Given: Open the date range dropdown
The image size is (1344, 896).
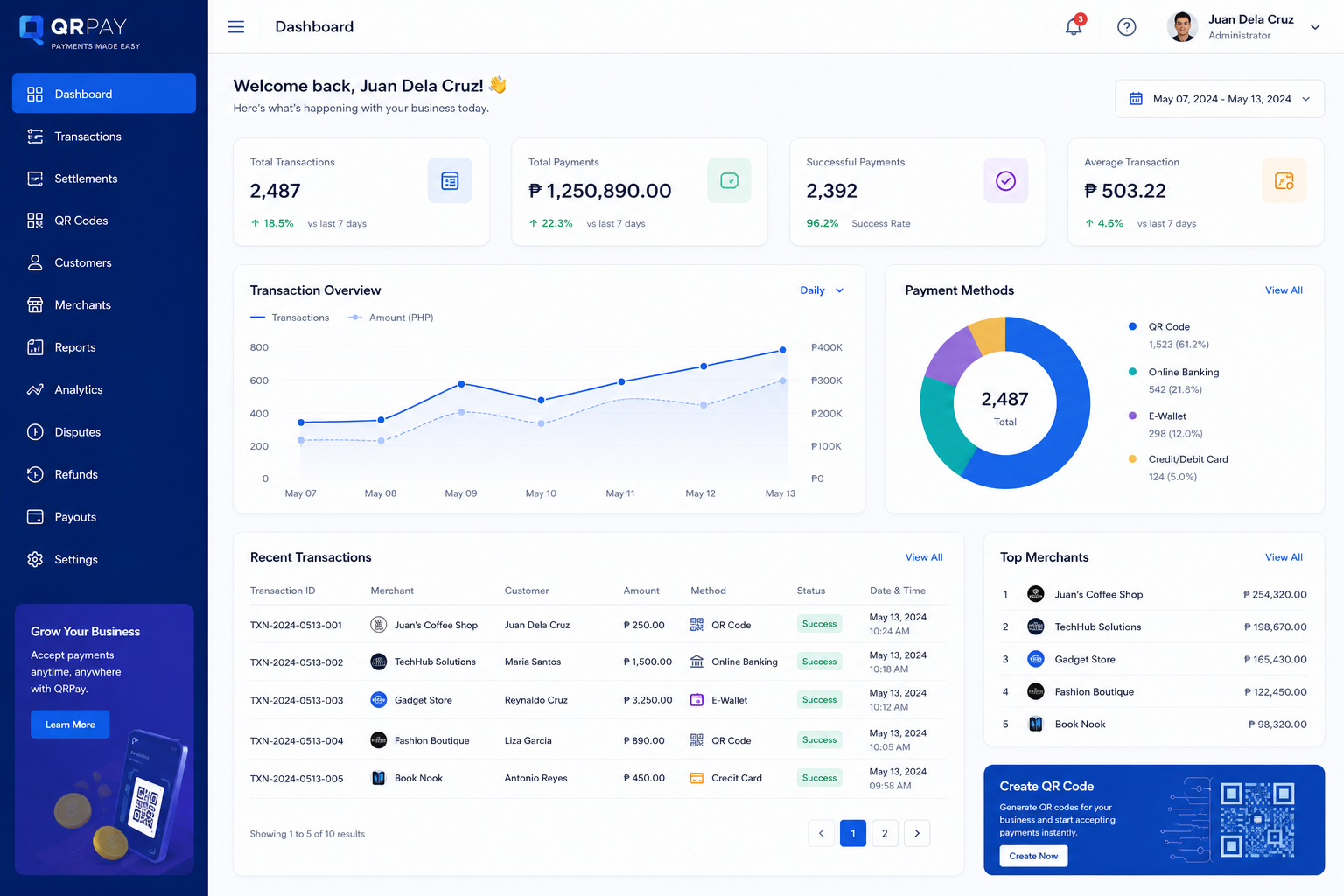Looking at the screenshot, I should point(1220,99).
